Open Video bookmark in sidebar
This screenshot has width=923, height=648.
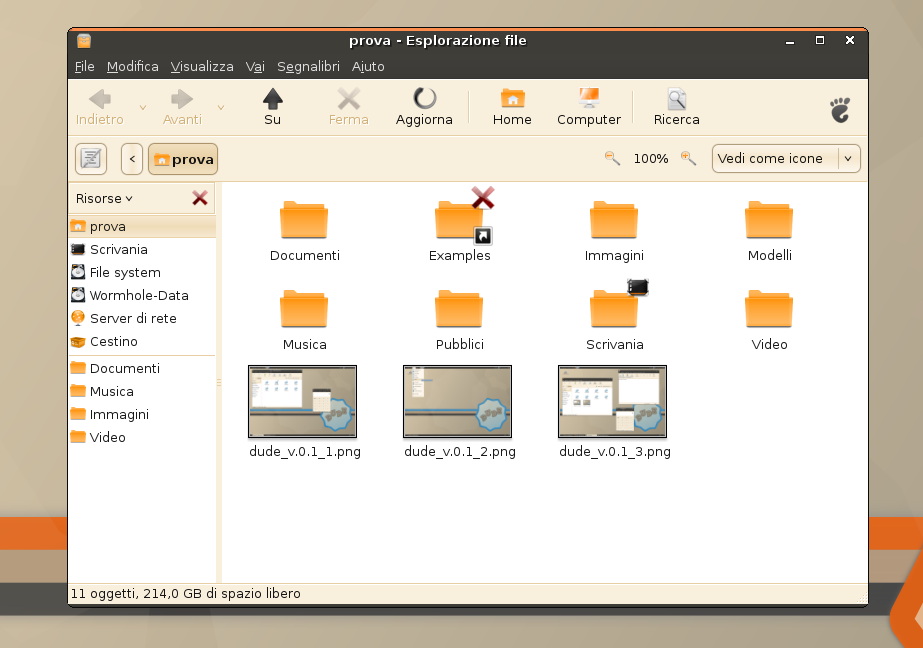tap(142, 437)
